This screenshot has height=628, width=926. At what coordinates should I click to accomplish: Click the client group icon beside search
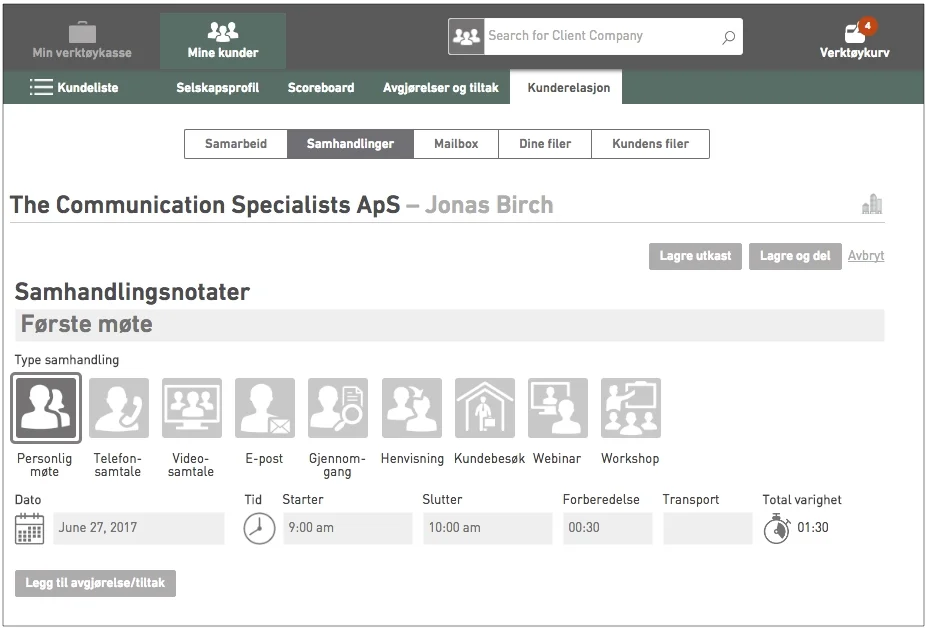point(466,37)
